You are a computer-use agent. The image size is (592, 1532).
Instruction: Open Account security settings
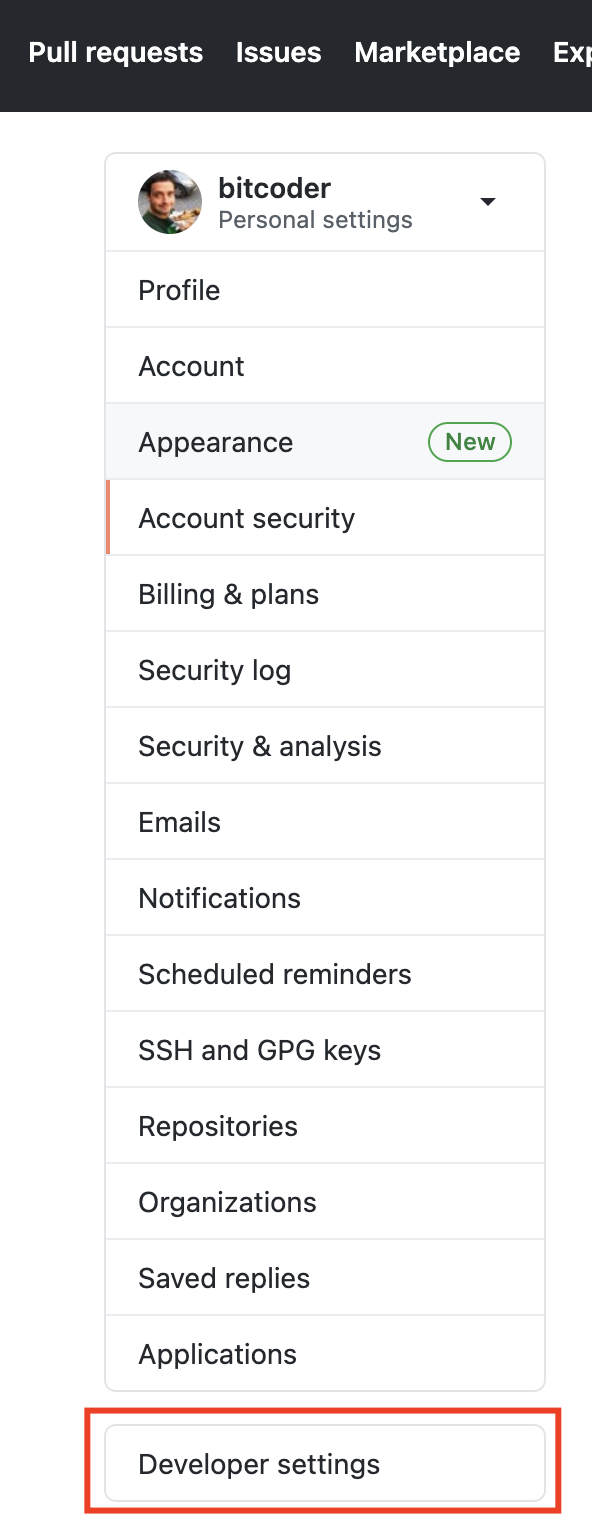[325, 518]
